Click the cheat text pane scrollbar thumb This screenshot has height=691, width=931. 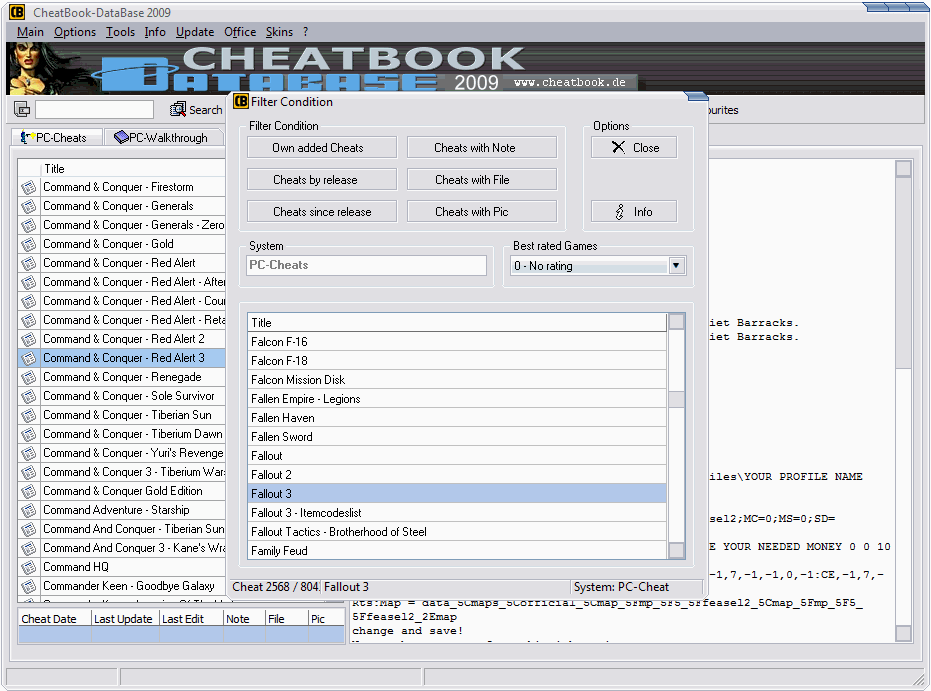pos(903,273)
